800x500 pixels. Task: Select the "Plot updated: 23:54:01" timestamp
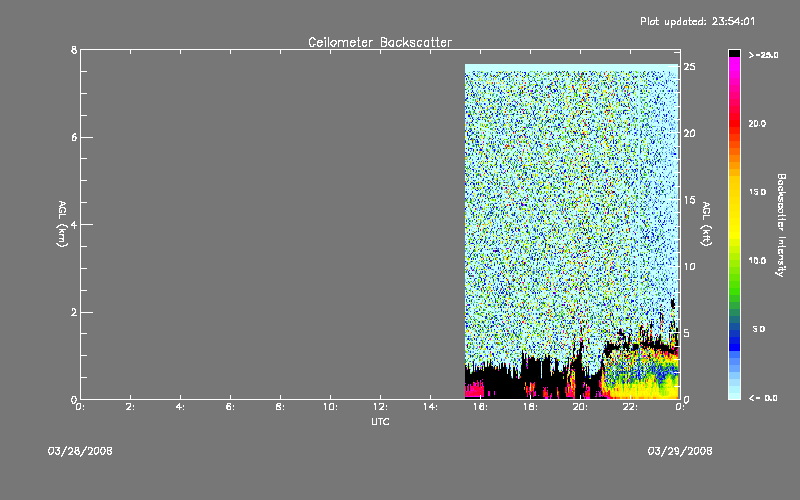click(697, 21)
